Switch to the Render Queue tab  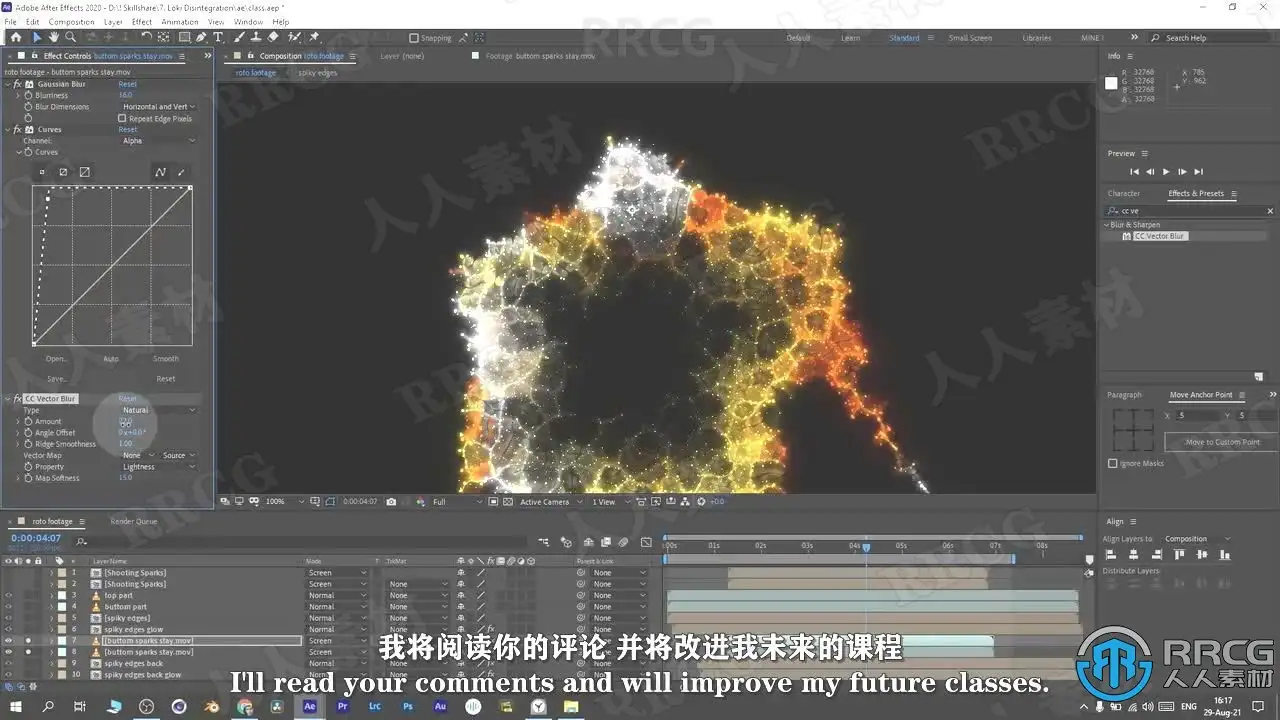(x=134, y=521)
